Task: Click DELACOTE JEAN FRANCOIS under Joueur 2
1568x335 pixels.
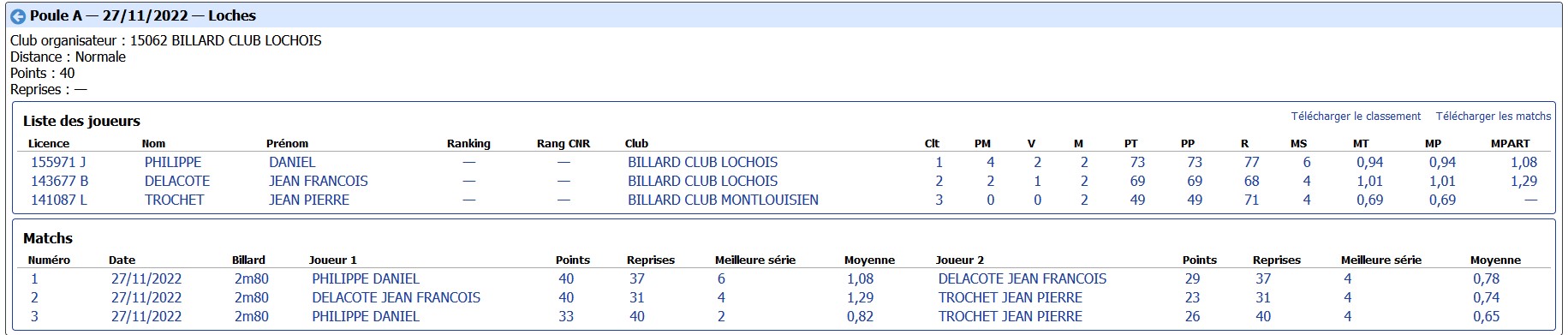Action: pyautogui.click(x=1022, y=278)
